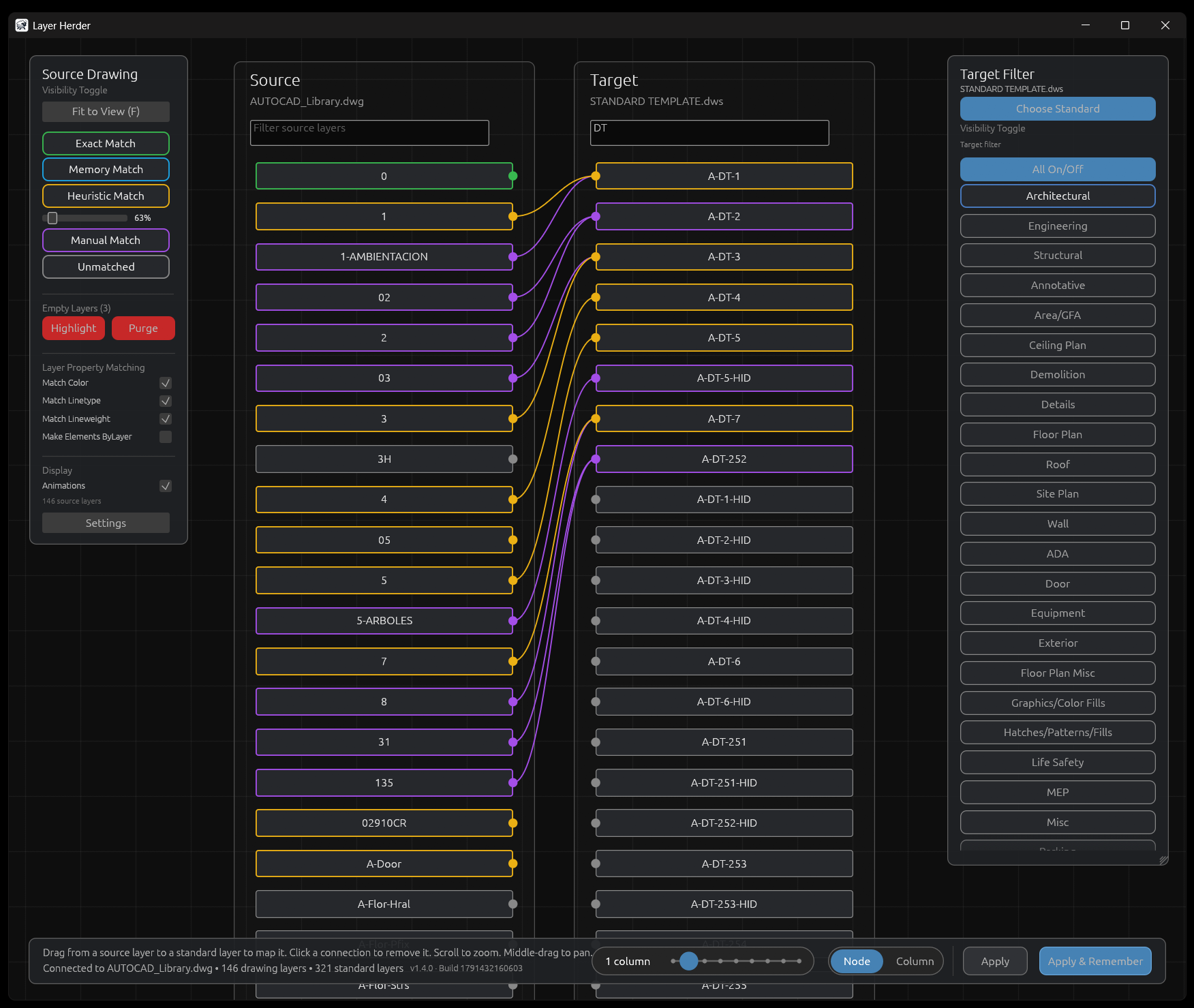Toggle the Life Safety filter
Viewport: 1194px width, 1008px height.
[1058, 762]
